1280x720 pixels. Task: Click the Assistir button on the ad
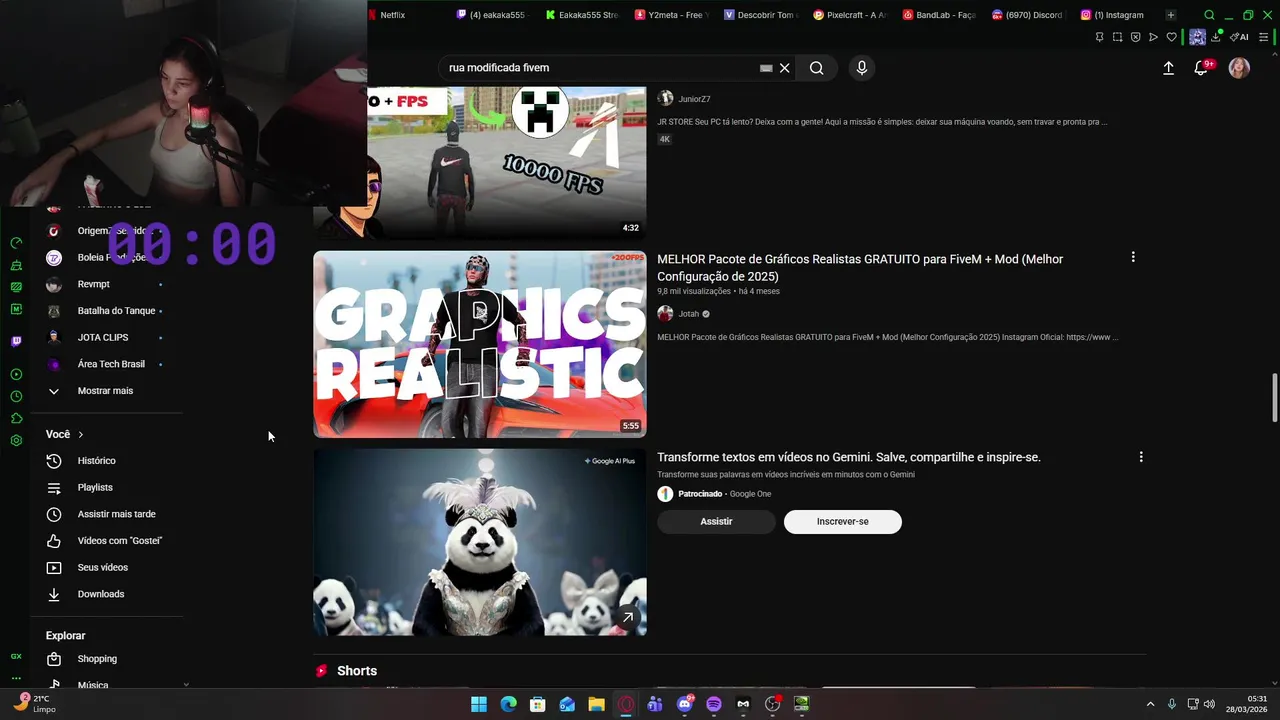coord(716,522)
